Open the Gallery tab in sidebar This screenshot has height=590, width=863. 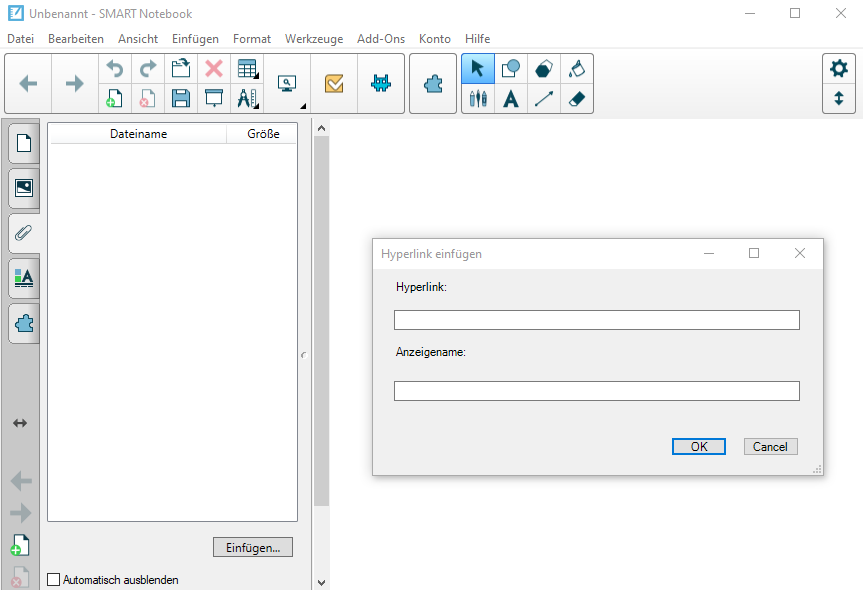click(x=24, y=188)
